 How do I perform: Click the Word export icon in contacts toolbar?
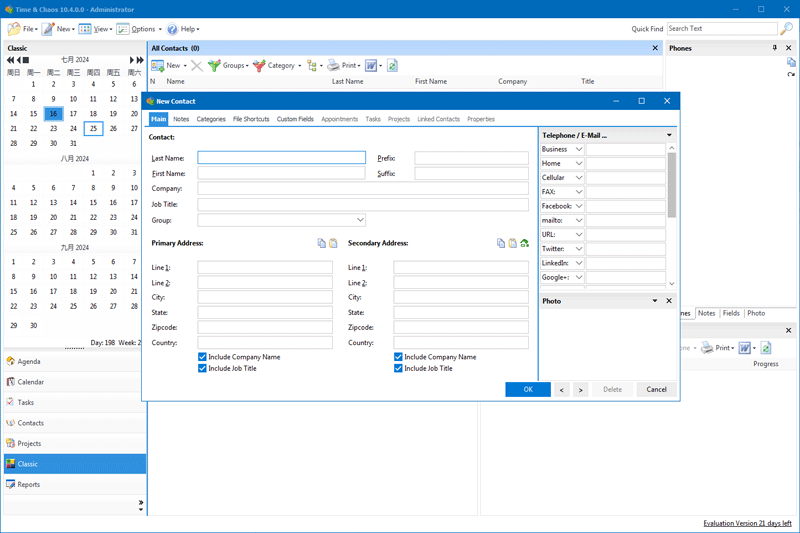coord(371,65)
